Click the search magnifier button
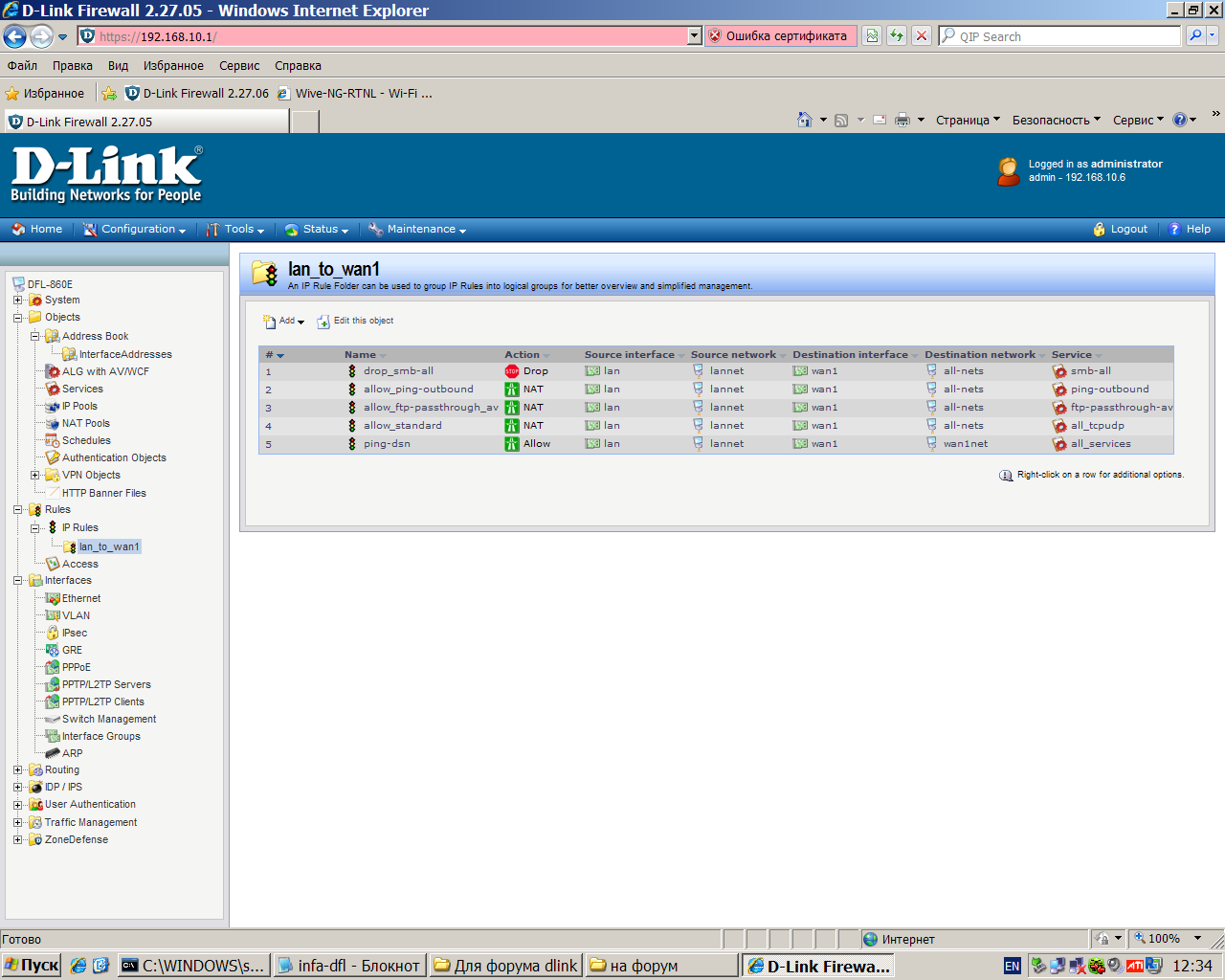 [x=1194, y=35]
